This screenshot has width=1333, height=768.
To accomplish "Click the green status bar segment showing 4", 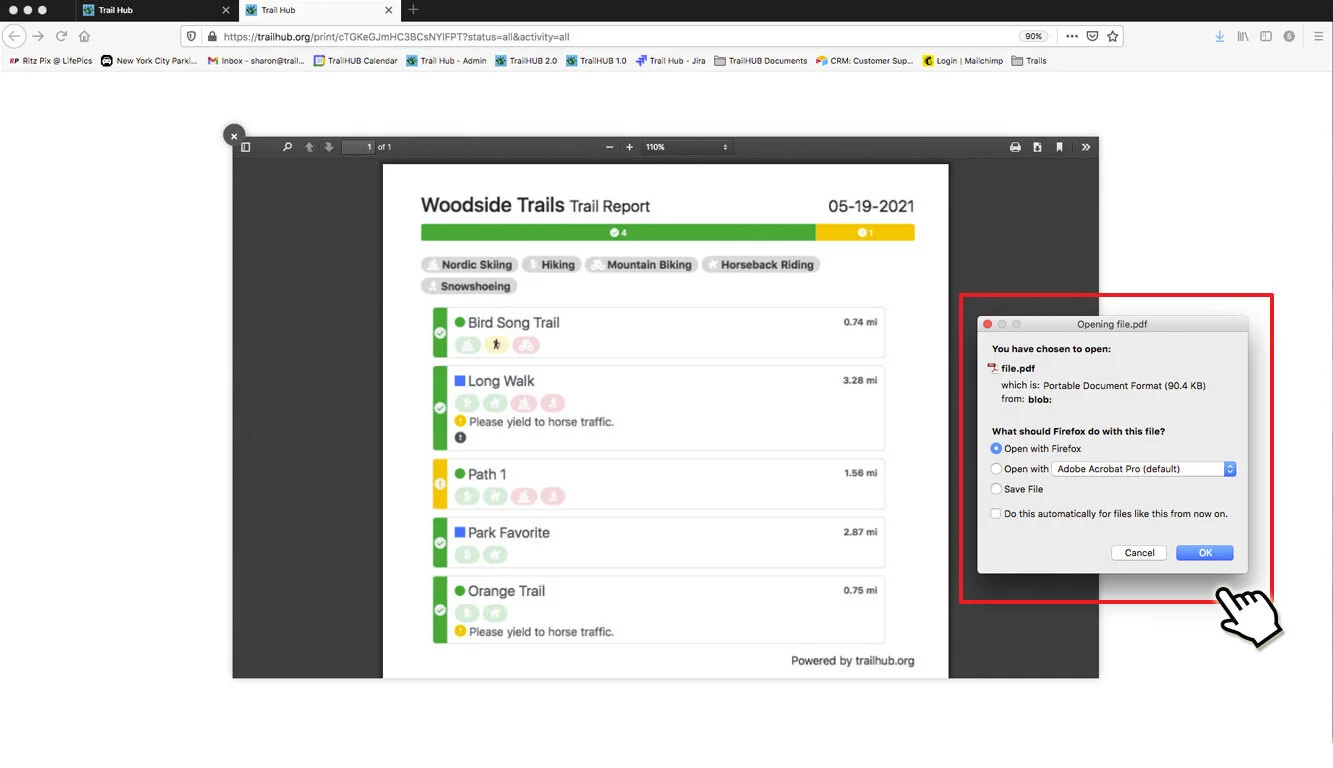I will click(x=618, y=233).
